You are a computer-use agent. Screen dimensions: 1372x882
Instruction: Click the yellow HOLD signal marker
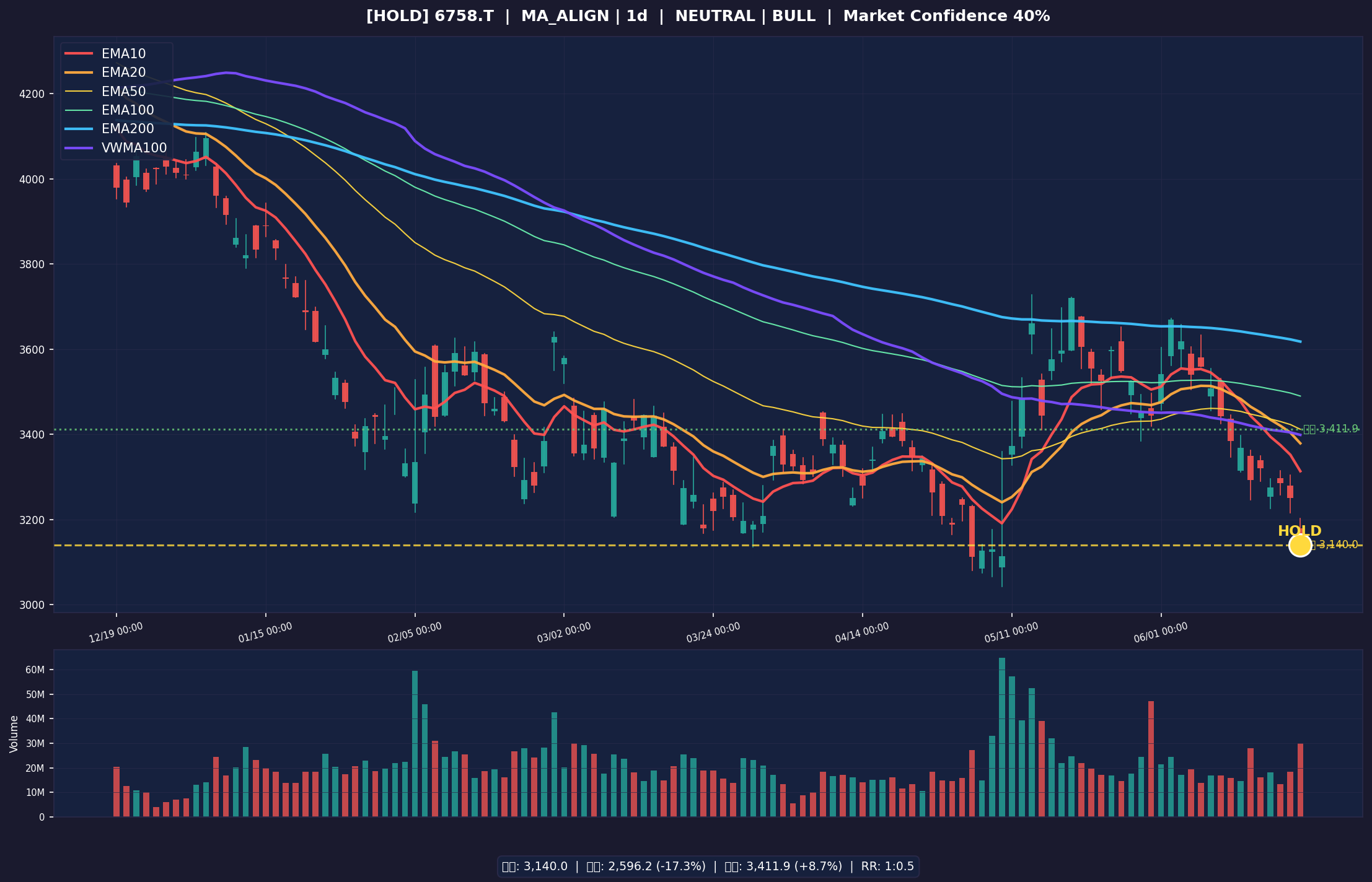(x=1300, y=545)
